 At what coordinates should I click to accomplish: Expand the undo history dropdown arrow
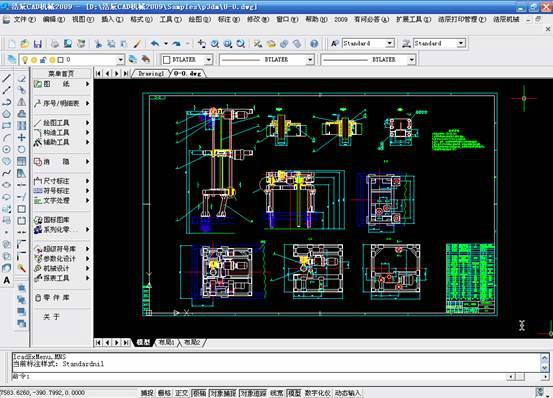pos(165,44)
